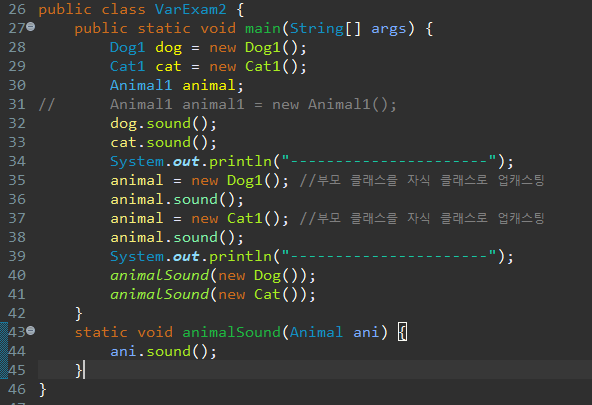Click the 'String[] args' parameter in main
This screenshot has height=405, width=592.
click(x=348, y=29)
